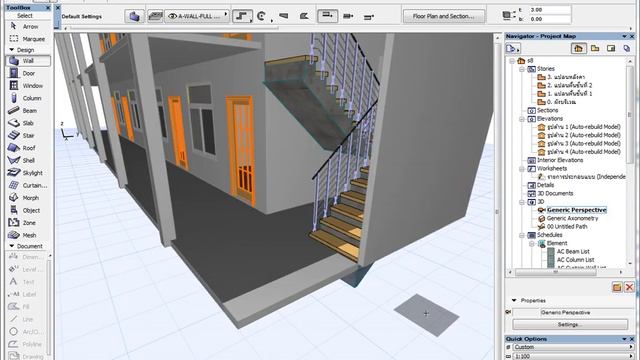
Task: Activate the Wall tool
Action: (28, 60)
